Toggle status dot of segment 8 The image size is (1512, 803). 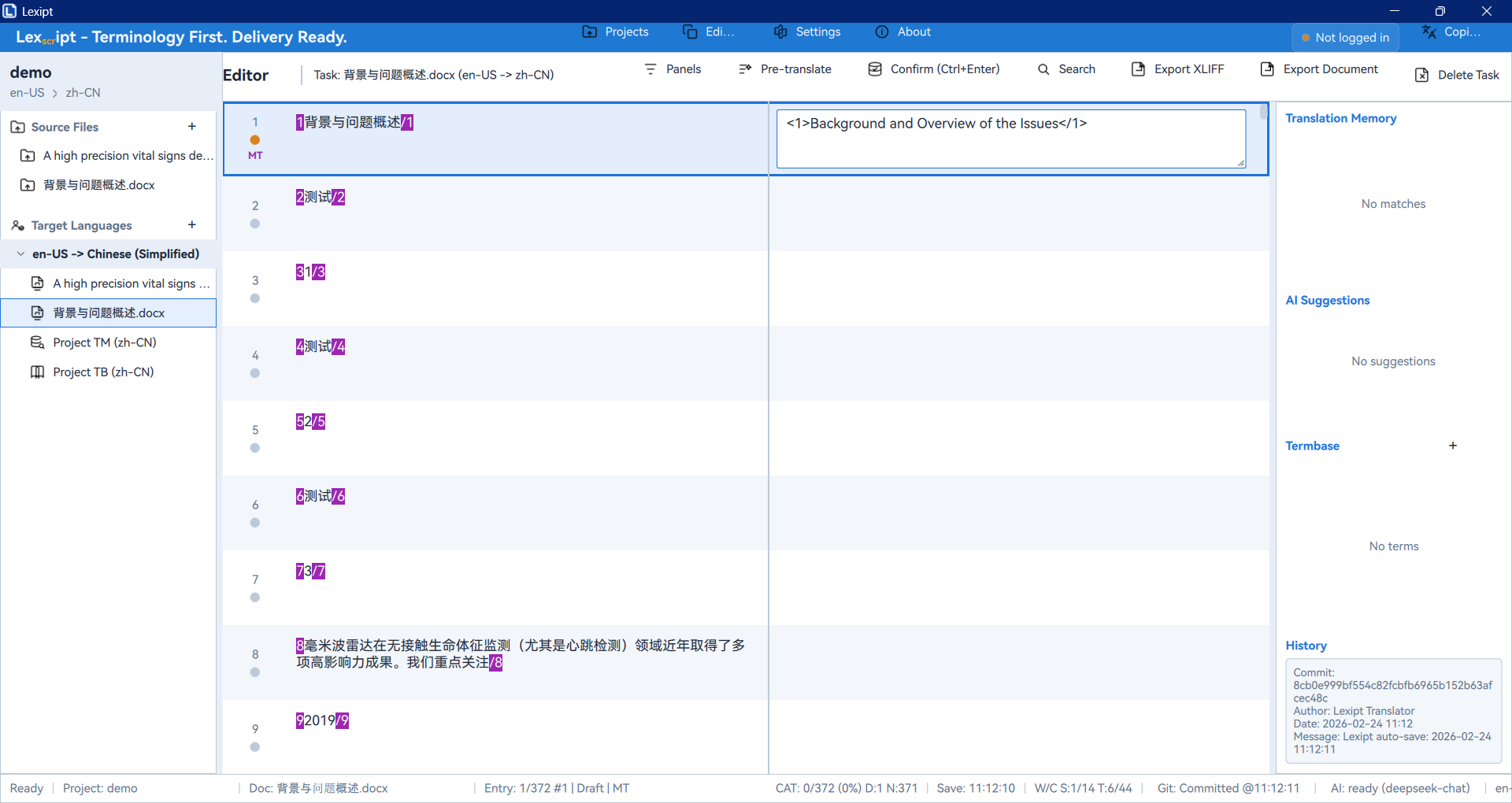coord(255,672)
